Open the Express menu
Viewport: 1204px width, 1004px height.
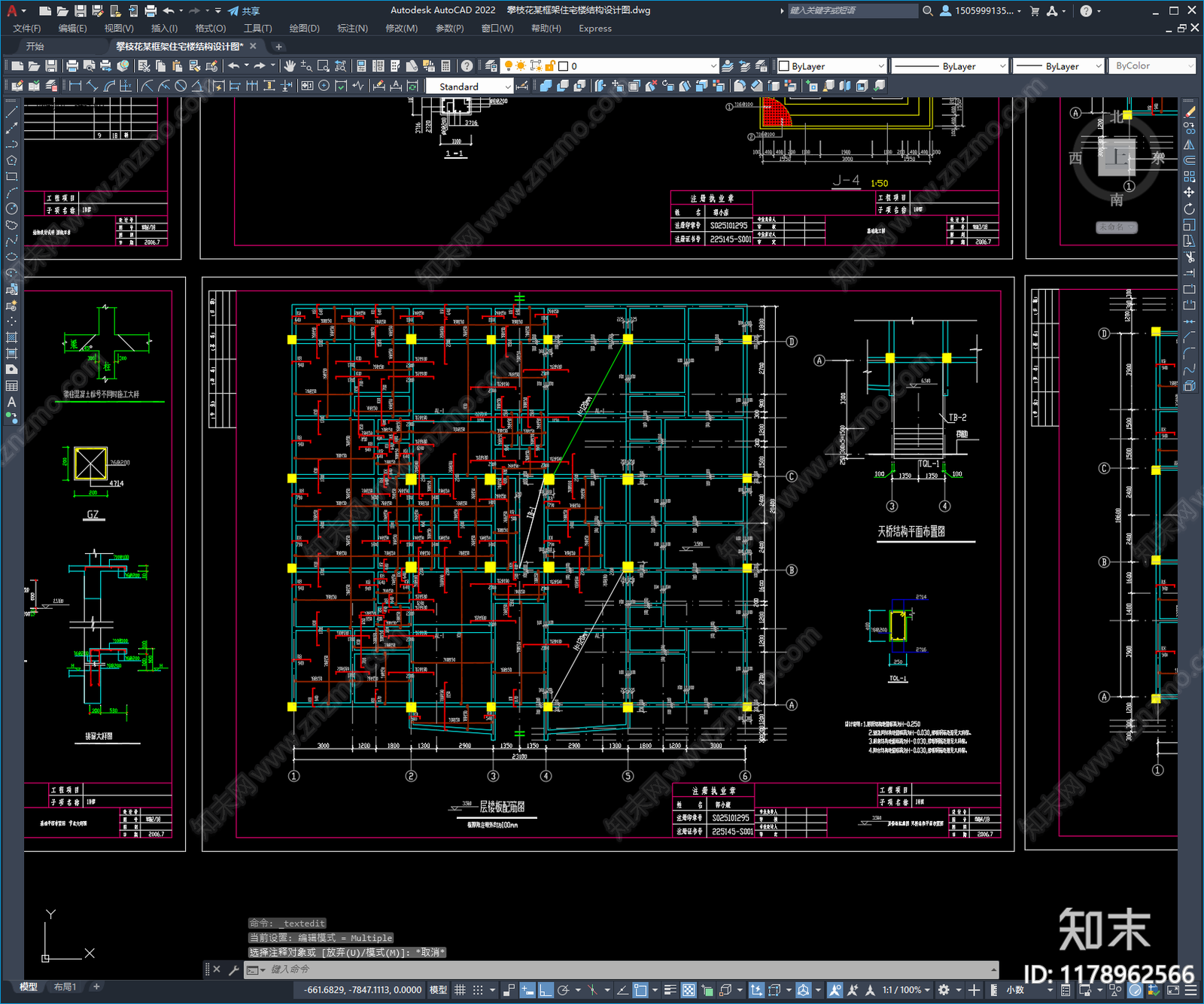point(595,29)
